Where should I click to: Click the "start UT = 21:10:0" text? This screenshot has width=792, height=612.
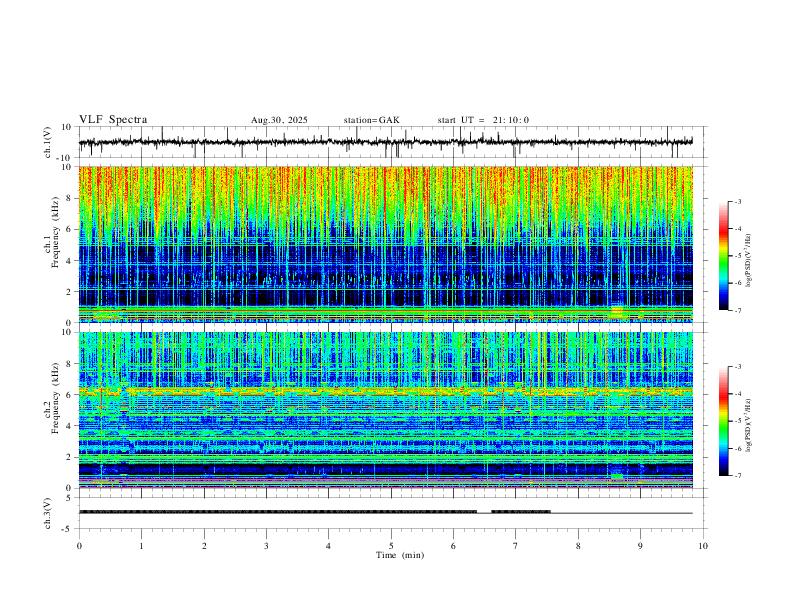tap(483, 120)
